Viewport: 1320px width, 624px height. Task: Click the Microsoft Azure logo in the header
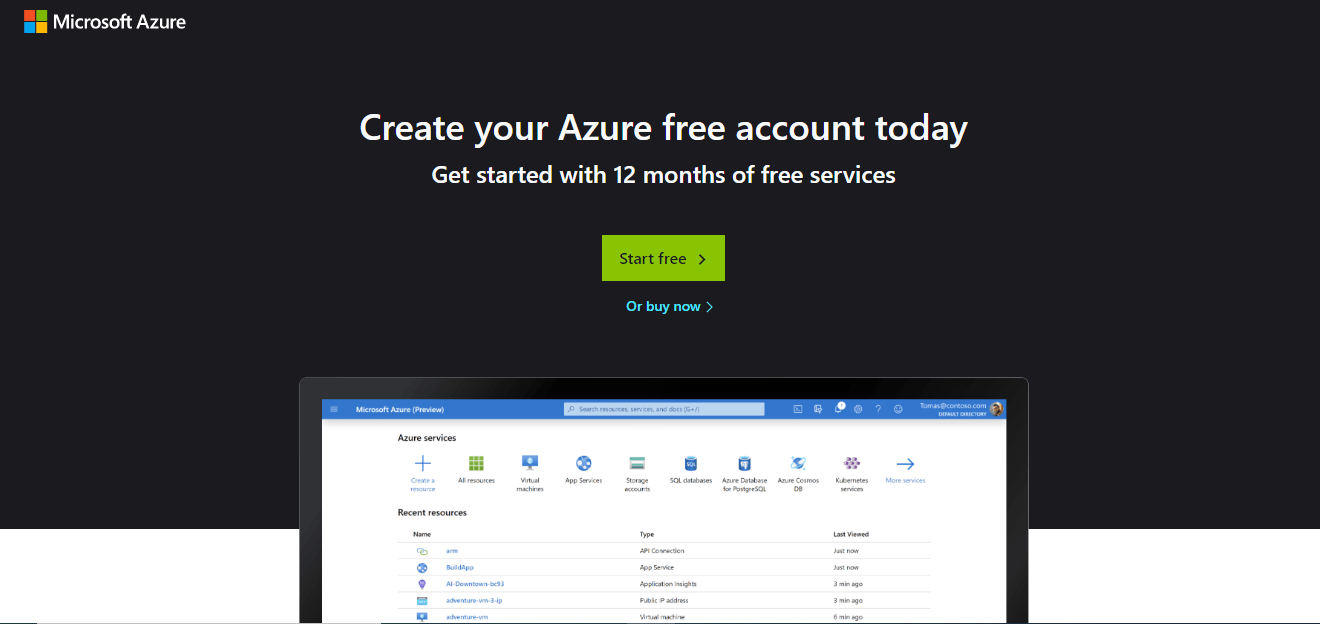point(105,21)
